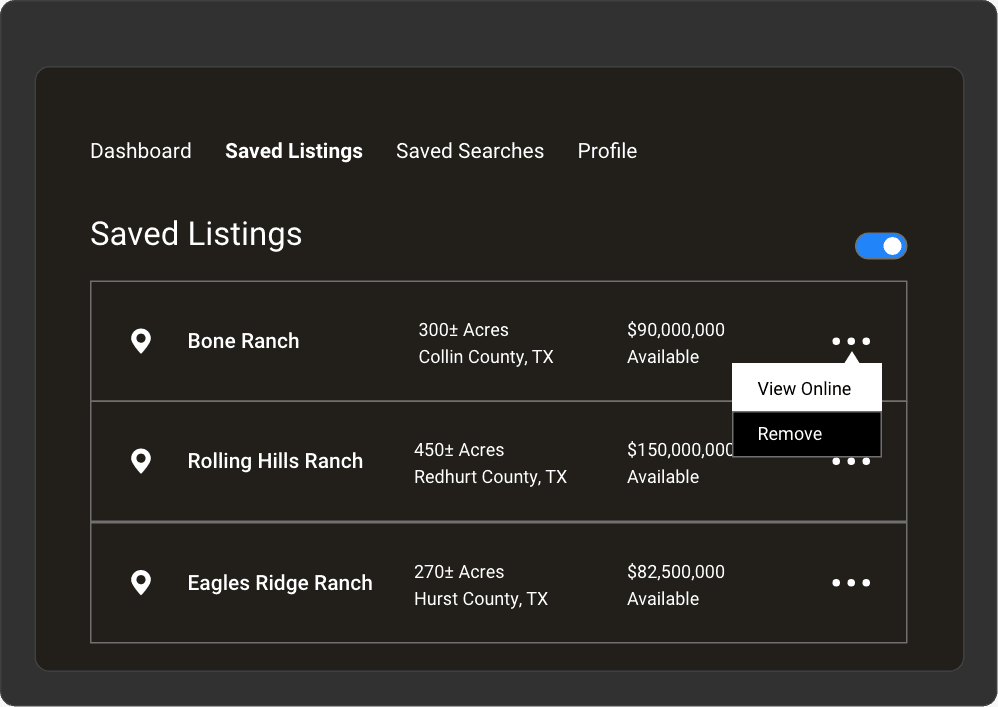Open the Eagles Ridge Ranch three-dot options
Image resolution: width=998 pixels, height=707 pixels.
pyautogui.click(x=851, y=583)
